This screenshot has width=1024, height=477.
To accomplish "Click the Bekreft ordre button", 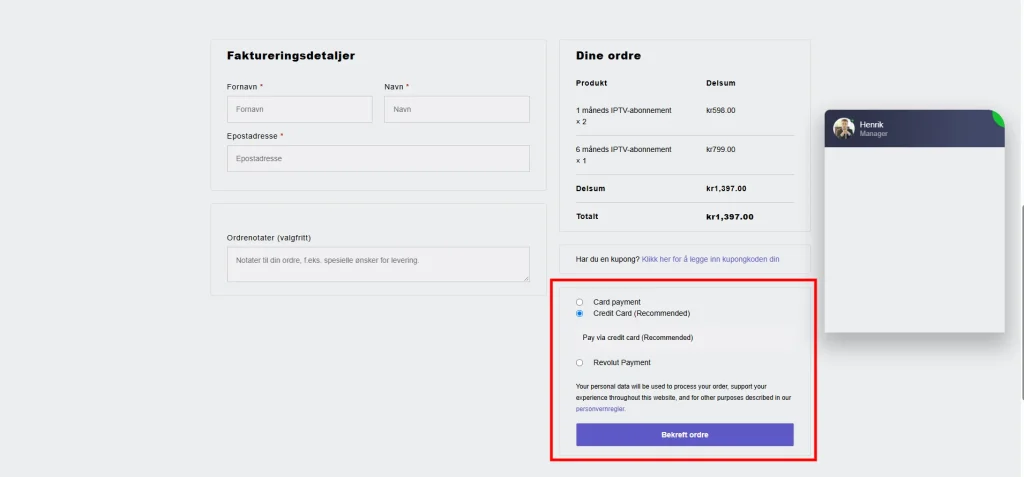I will click(684, 435).
